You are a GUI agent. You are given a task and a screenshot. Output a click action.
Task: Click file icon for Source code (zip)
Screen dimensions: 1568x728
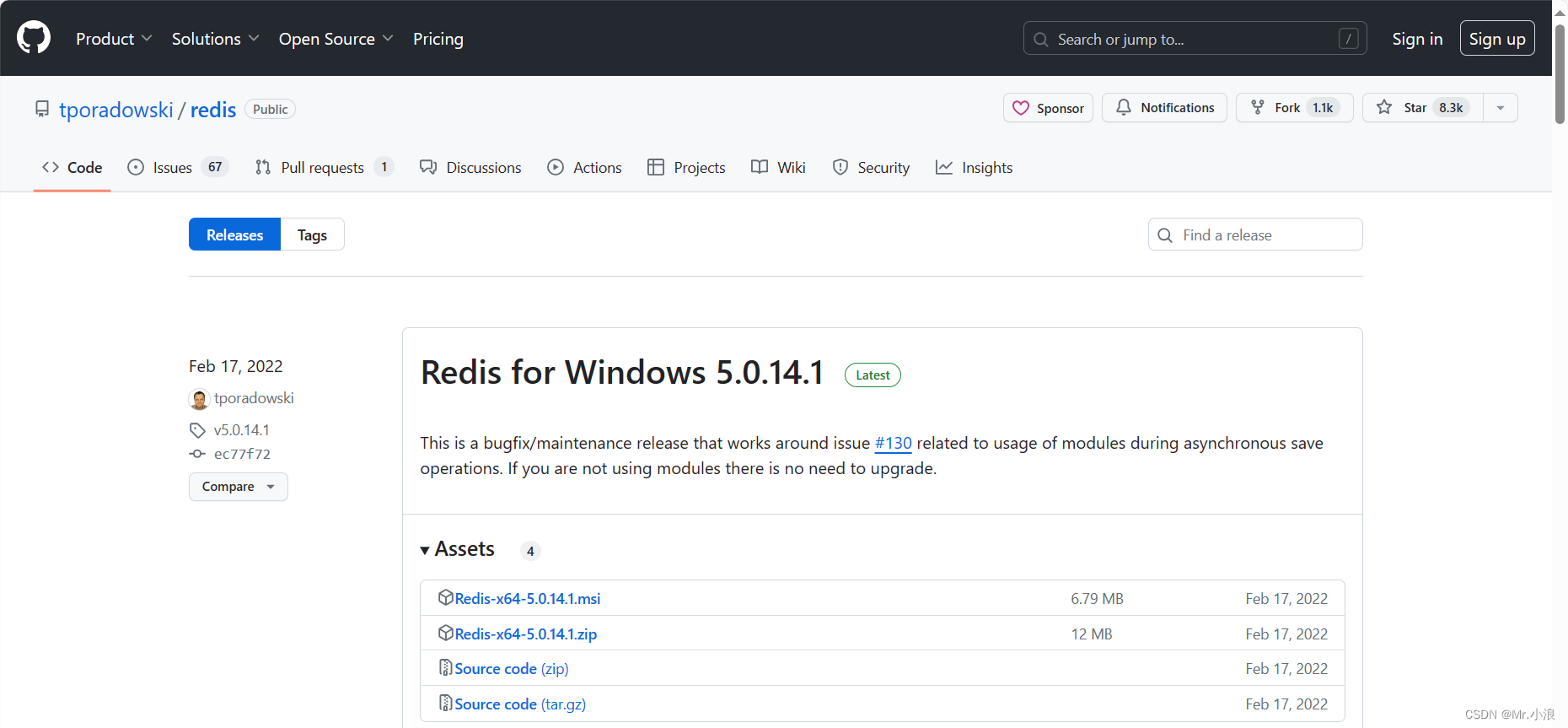click(446, 667)
